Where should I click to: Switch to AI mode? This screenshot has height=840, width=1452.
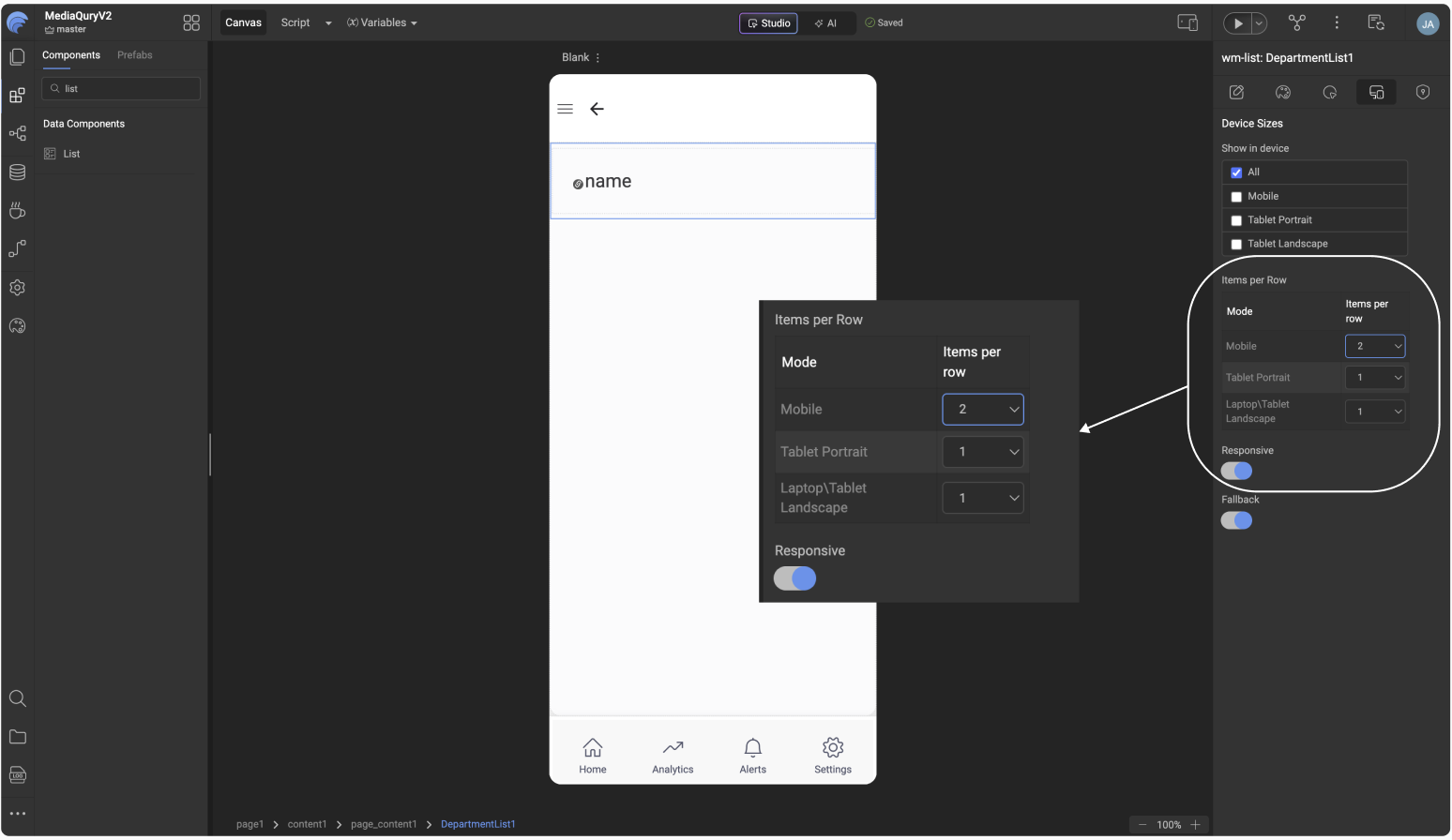[825, 23]
